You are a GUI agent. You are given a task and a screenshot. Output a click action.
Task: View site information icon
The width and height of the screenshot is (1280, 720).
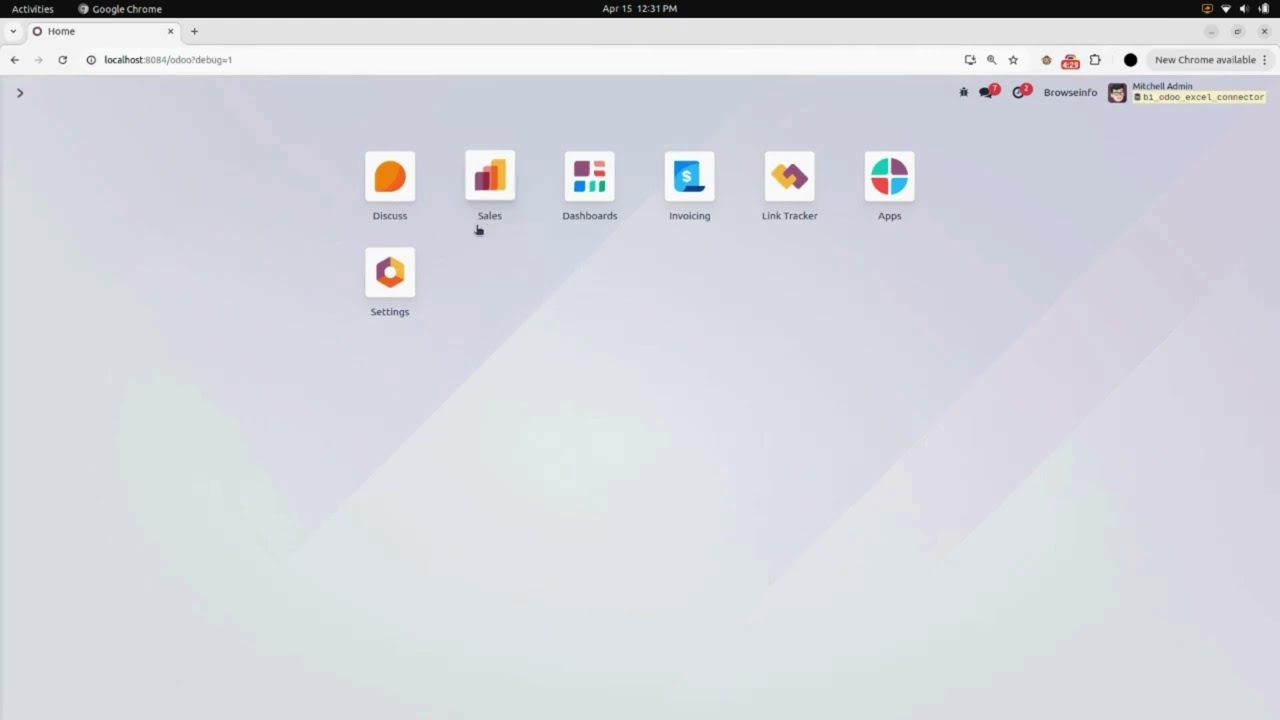click(x=91, y=60)
